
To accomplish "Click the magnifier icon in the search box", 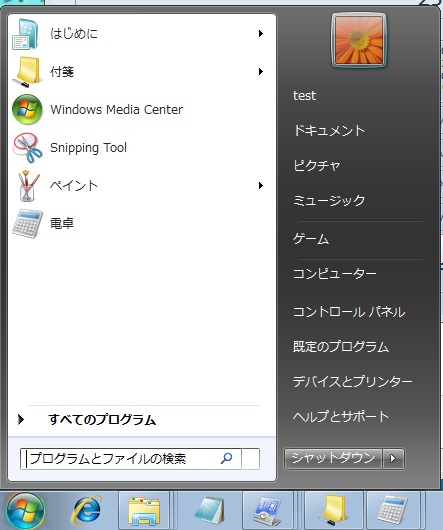I will [x=226, y=458].
